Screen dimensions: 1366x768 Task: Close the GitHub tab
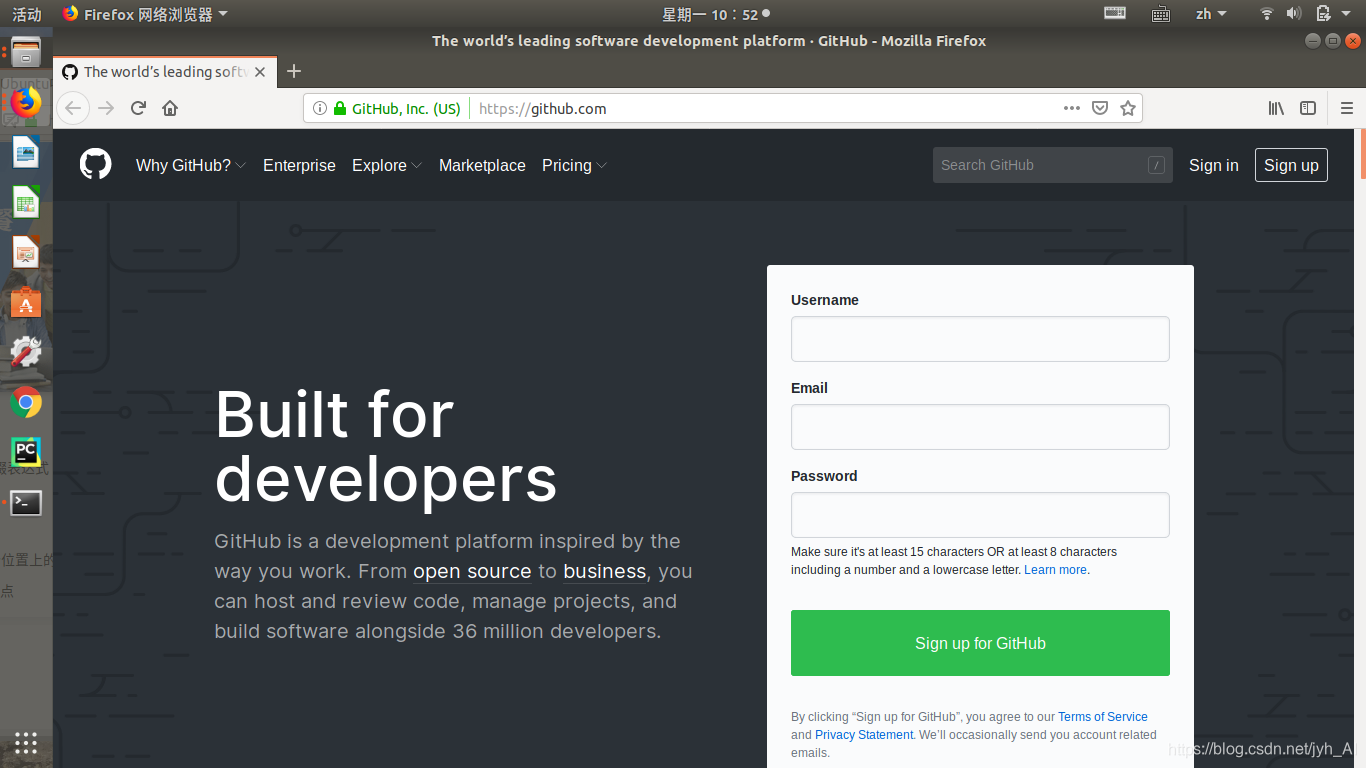point(261,72)
